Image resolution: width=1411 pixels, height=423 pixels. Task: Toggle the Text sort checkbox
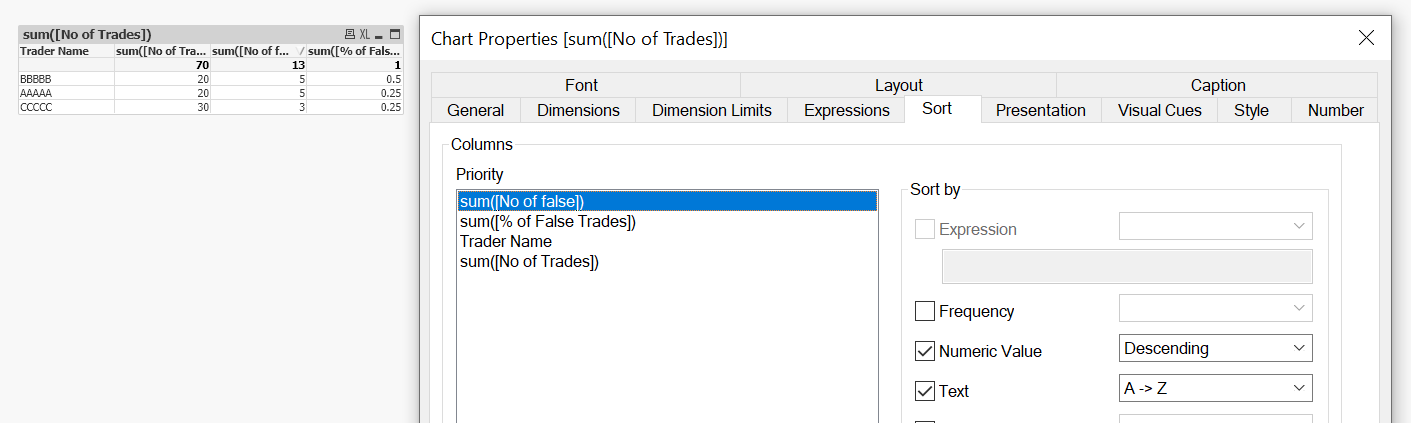925,391
